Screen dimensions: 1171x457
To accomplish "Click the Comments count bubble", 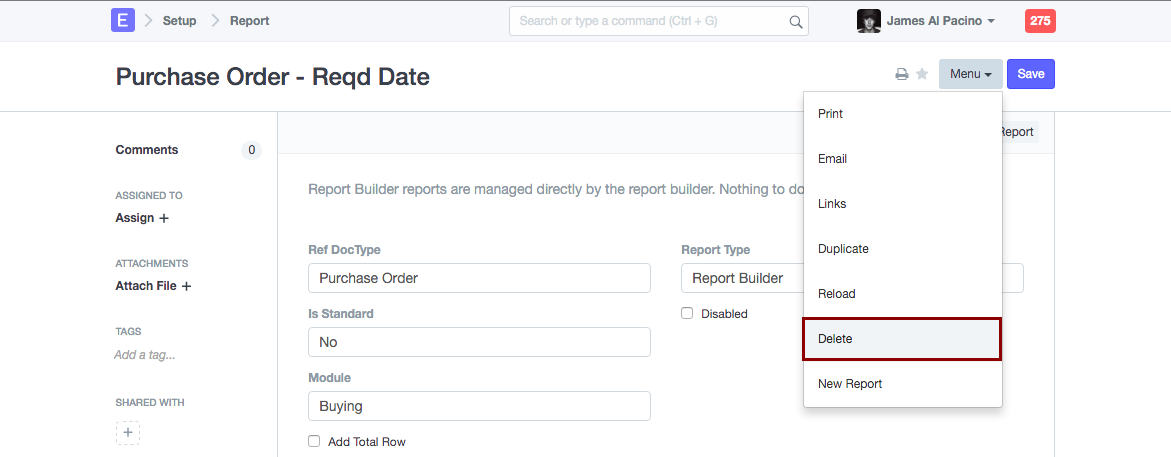I will pyautogui.click(x=251, y=150).
